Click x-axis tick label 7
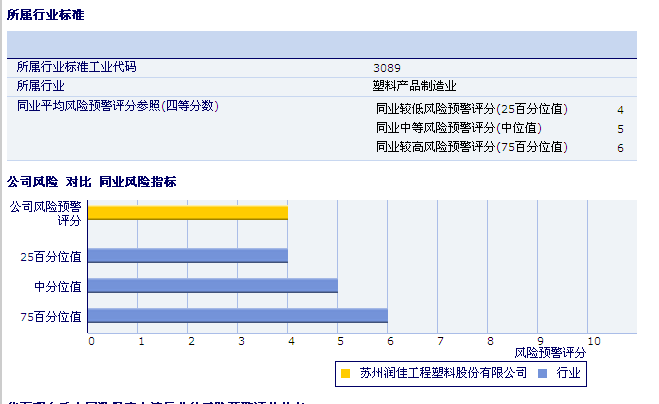This screenshot has height=404, width=659. coord(440,341)
